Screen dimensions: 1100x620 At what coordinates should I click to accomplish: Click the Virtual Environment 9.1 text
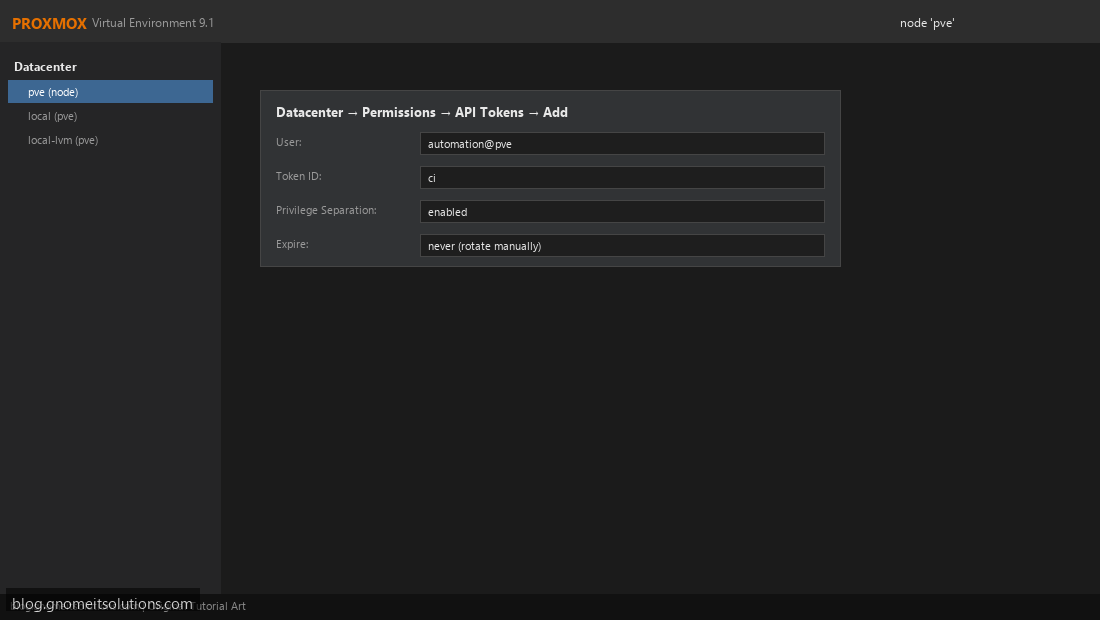153,23
